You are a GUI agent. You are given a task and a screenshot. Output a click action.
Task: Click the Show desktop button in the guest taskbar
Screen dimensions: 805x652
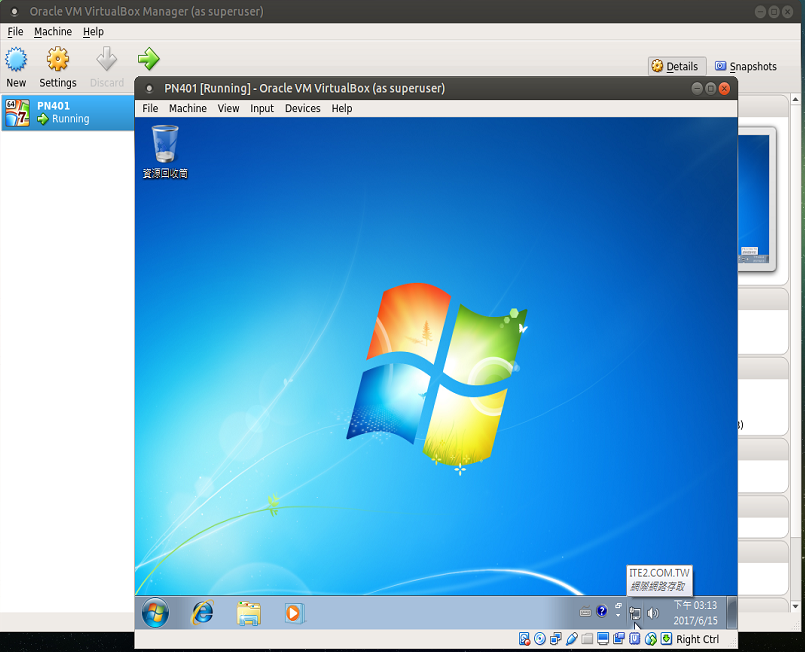click(732, 612)
